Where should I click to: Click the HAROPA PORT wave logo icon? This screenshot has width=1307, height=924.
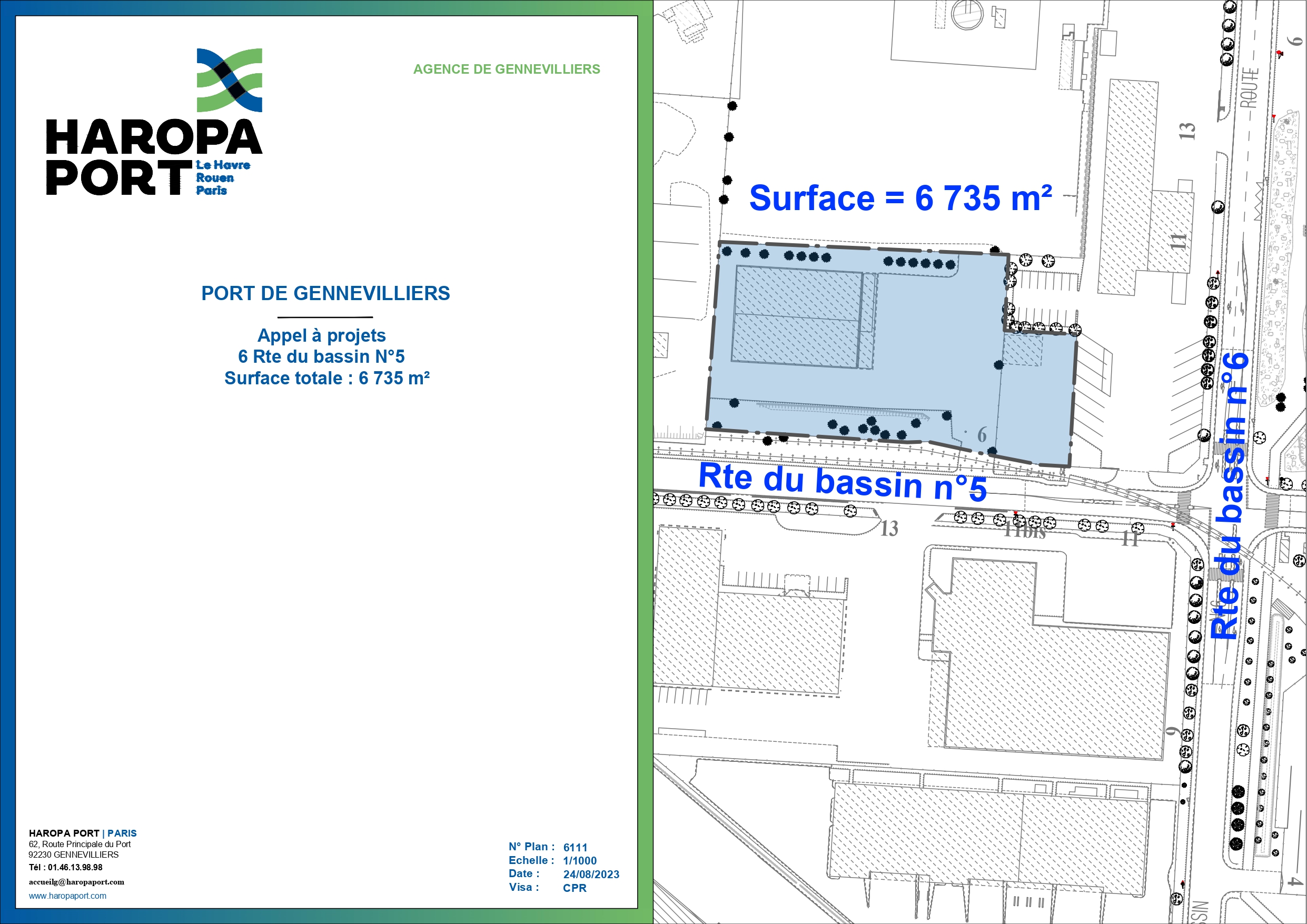tap(230, 80)
